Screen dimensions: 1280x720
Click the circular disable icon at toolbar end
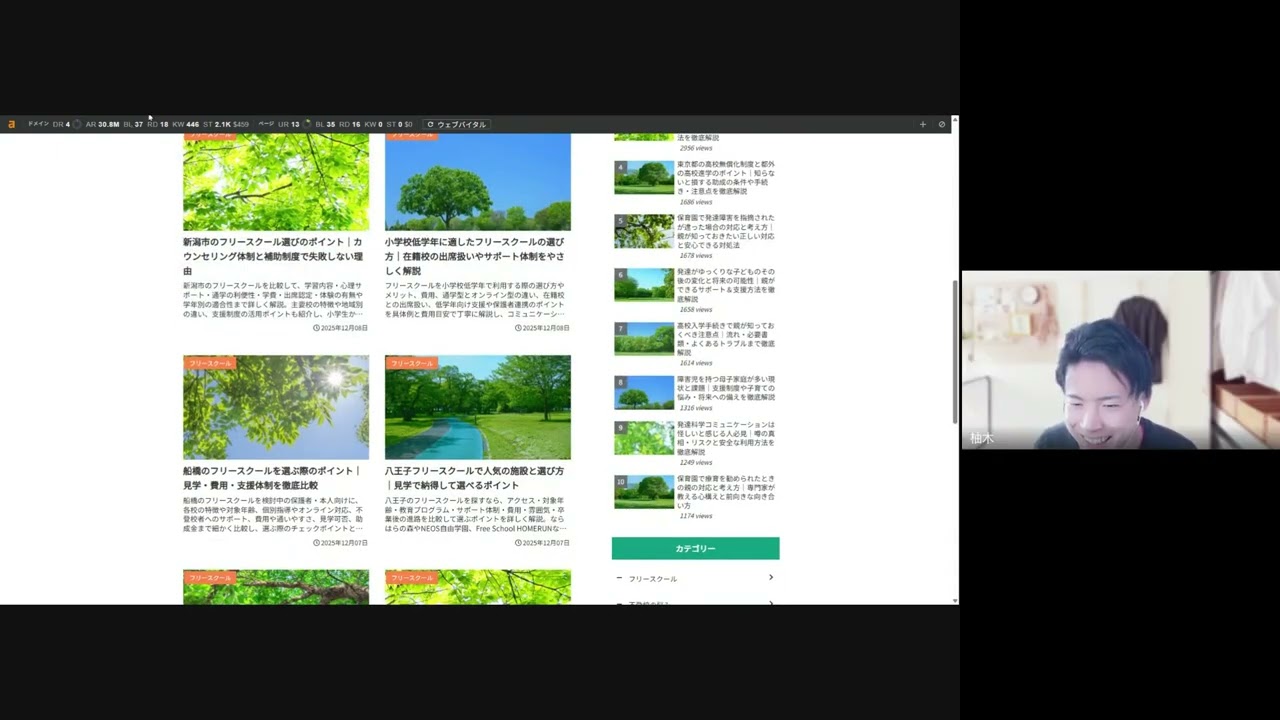coord(941,125)
